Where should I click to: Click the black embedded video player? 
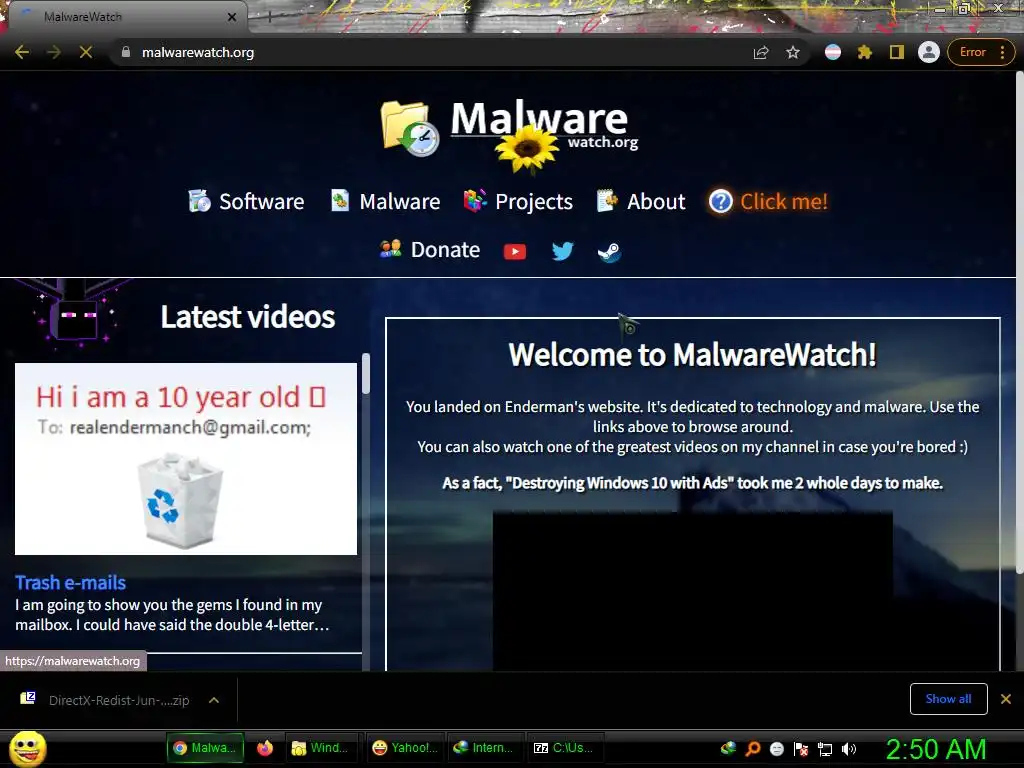(692, 591)
